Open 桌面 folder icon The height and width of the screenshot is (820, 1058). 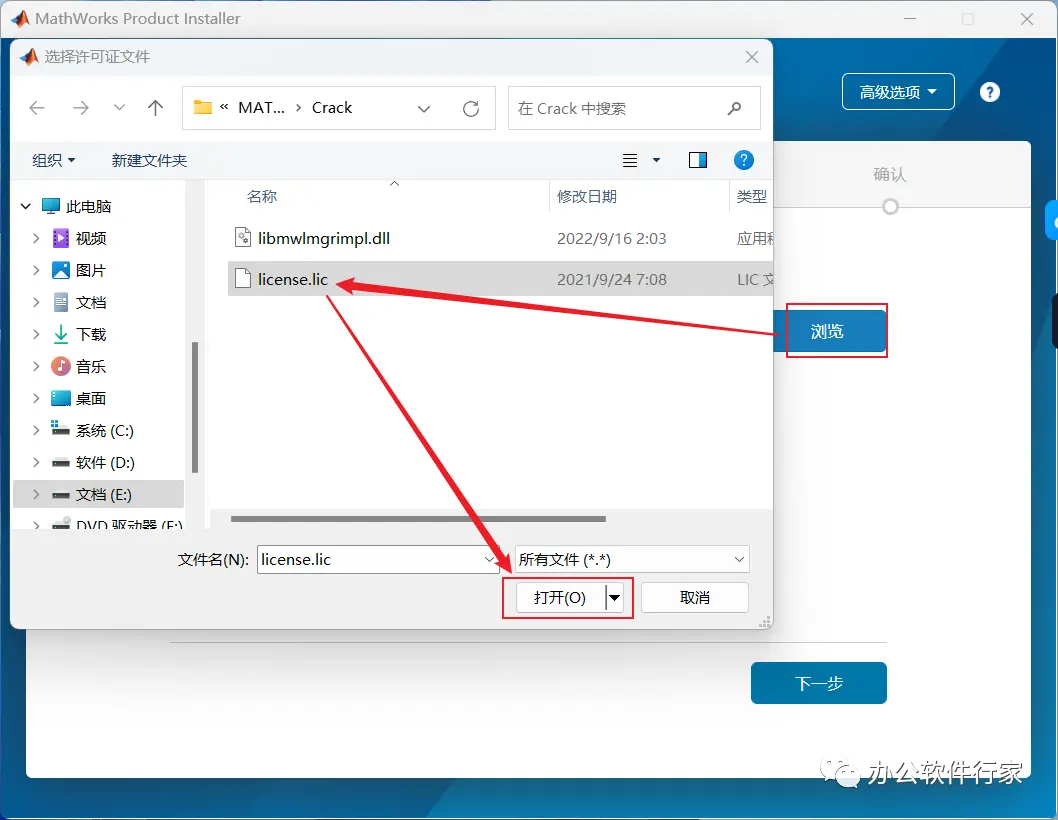pyautogui.click(x=61, y=398)
